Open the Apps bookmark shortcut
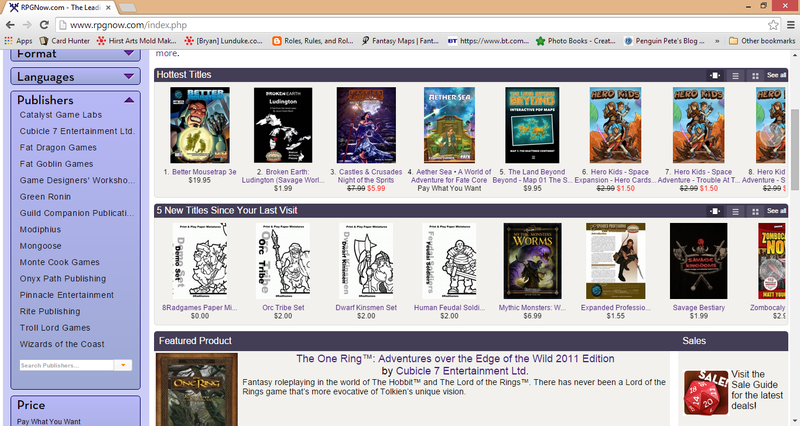 tap(18, 41)
